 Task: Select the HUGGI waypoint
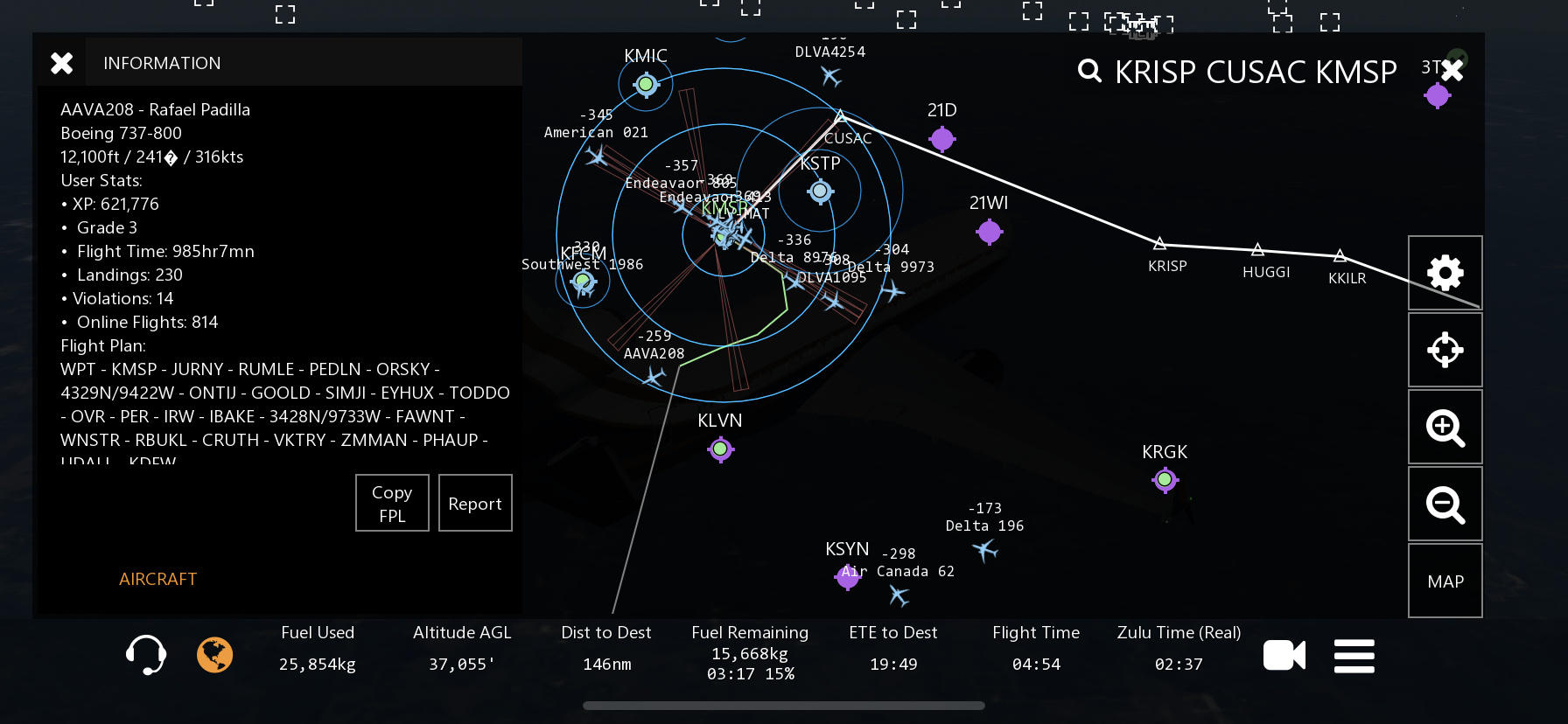pos(1258,250)
